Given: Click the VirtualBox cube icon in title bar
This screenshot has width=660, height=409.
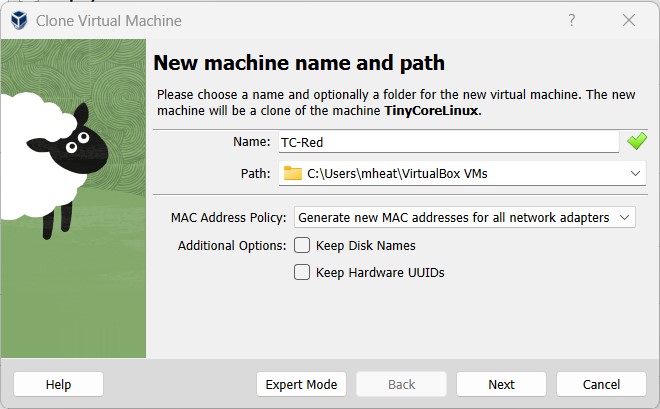Looking at the screenshot, I should click(19, 20).
